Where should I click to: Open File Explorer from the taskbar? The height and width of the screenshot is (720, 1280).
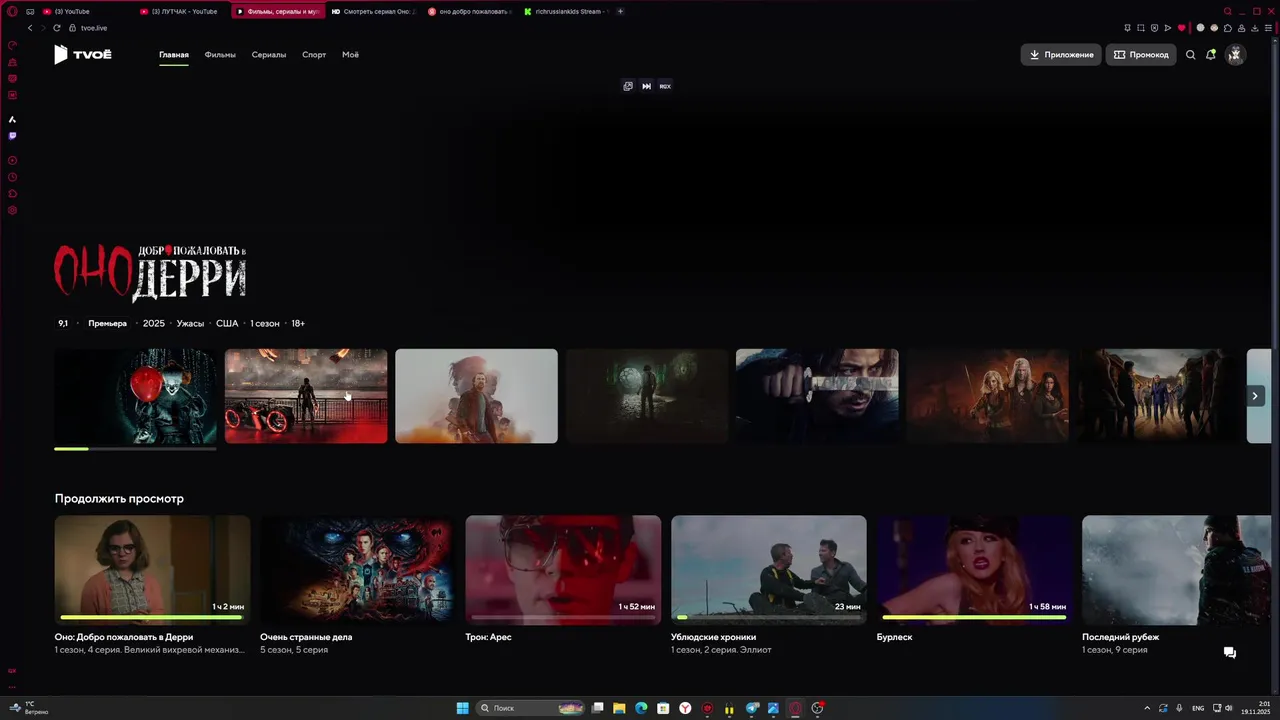619,708
